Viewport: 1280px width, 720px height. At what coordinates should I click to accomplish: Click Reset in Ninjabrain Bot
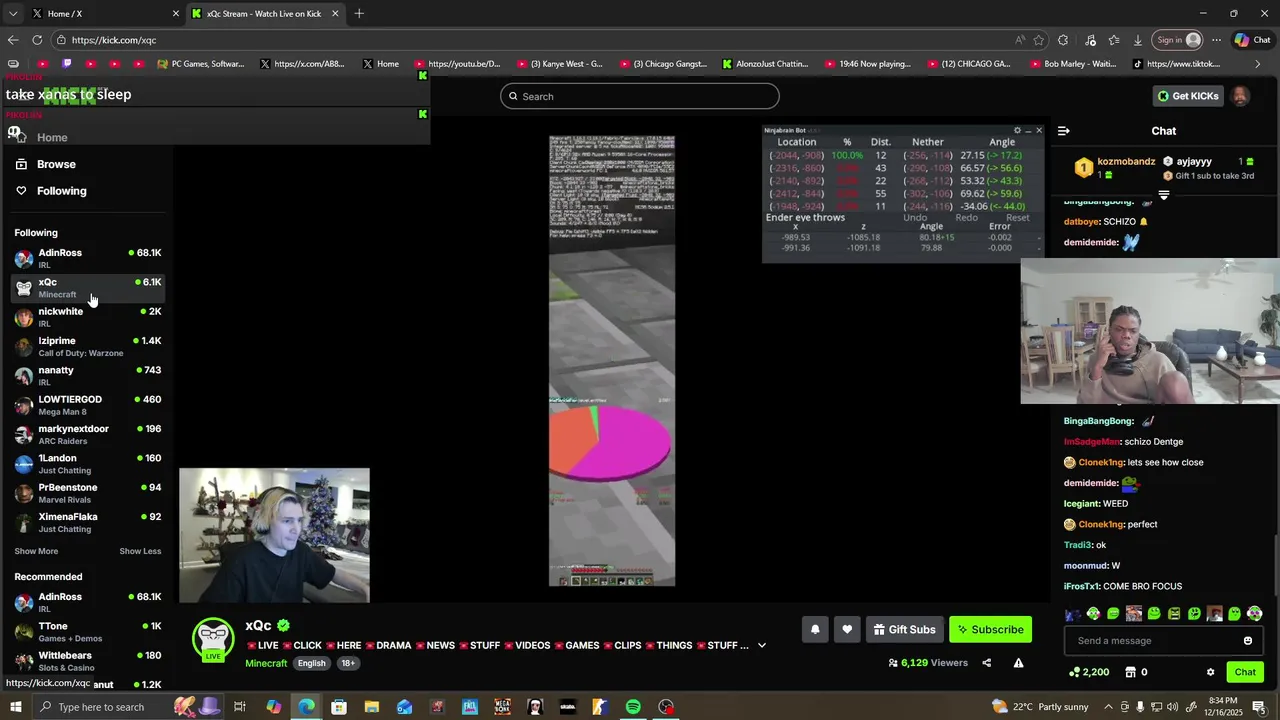pyautogui.click(x=1018, y=218)
